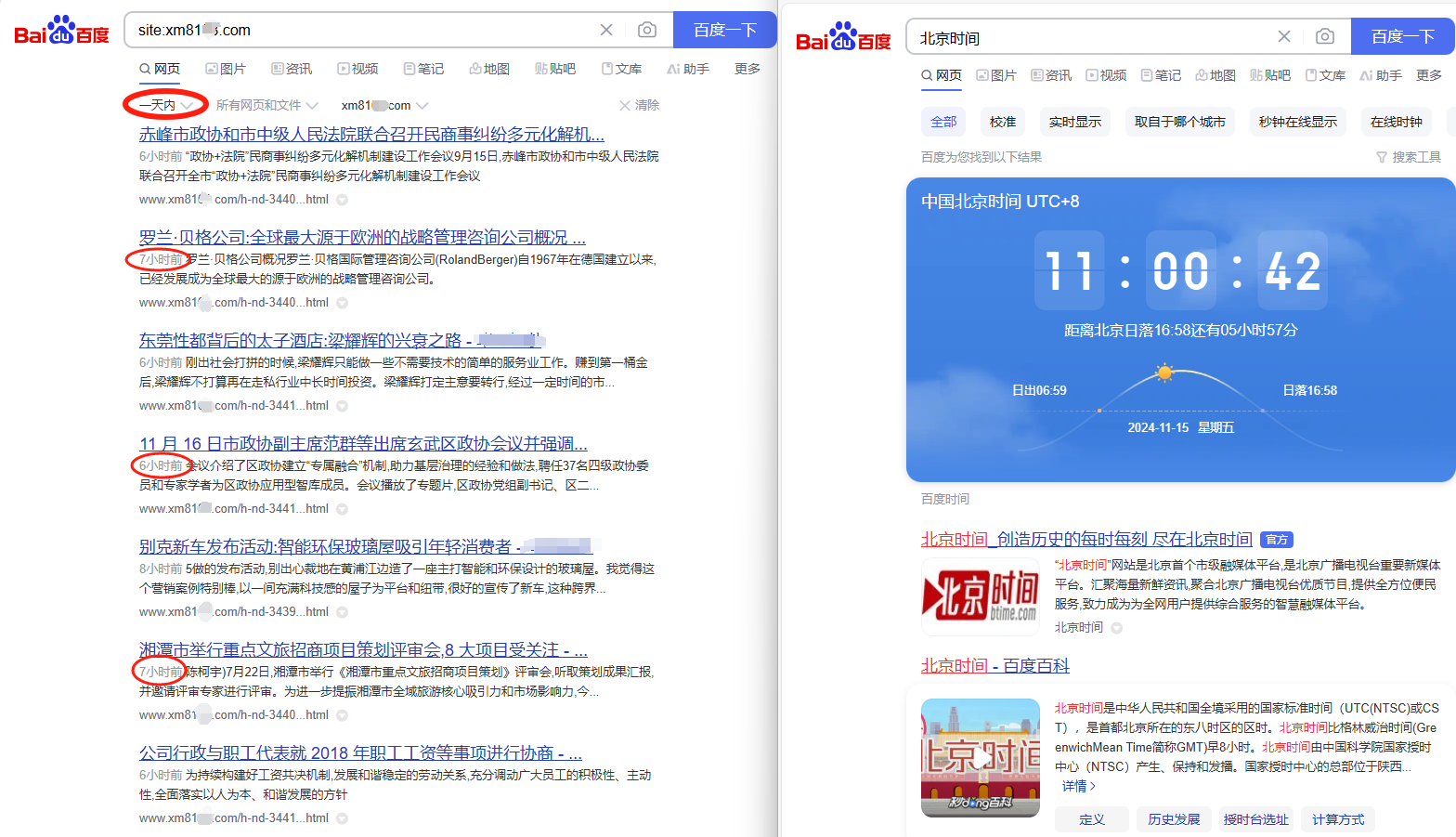Select the 校准 filter chip

point(1003,122)
